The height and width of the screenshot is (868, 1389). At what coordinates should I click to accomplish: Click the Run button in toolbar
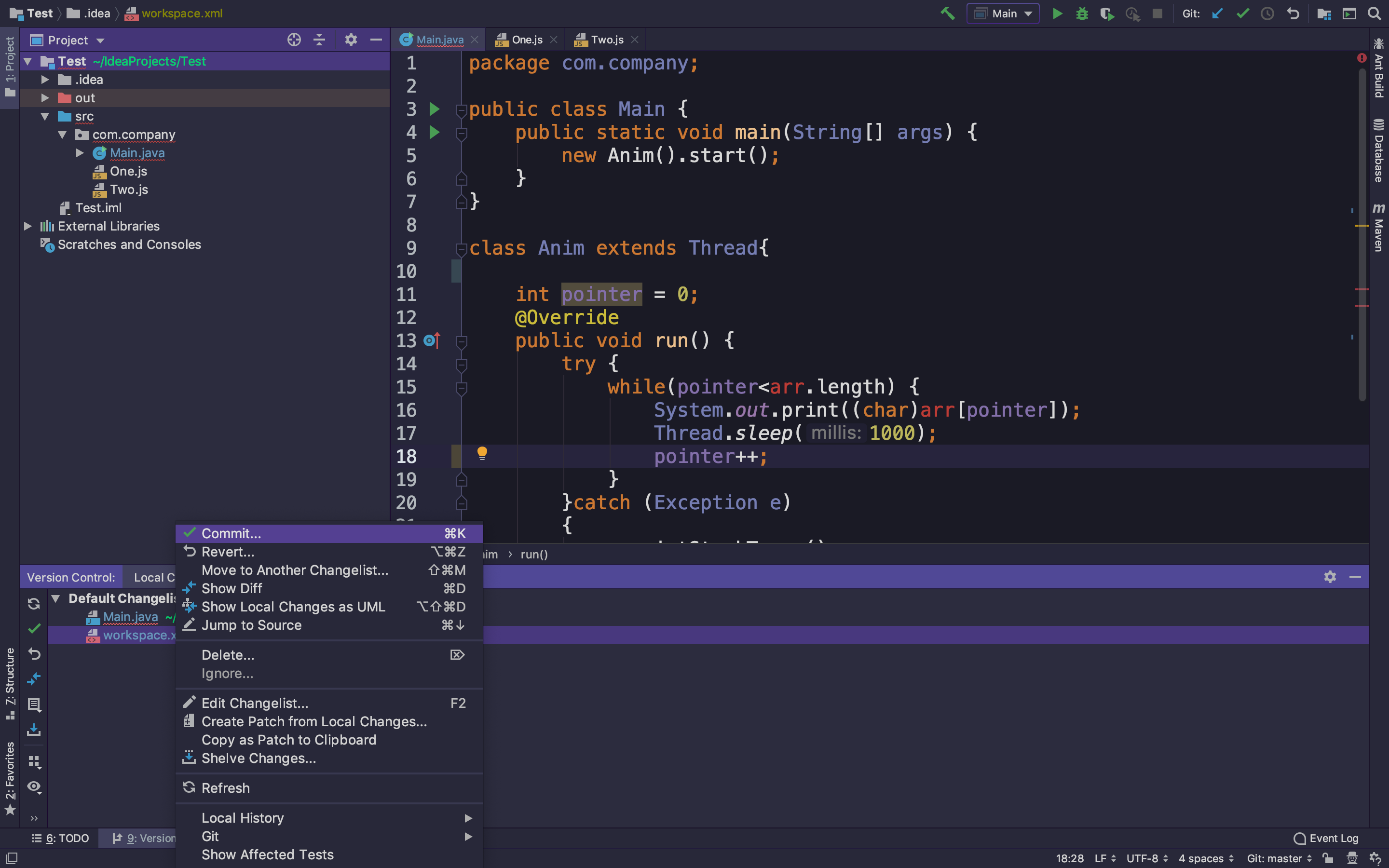[1056, 13]
